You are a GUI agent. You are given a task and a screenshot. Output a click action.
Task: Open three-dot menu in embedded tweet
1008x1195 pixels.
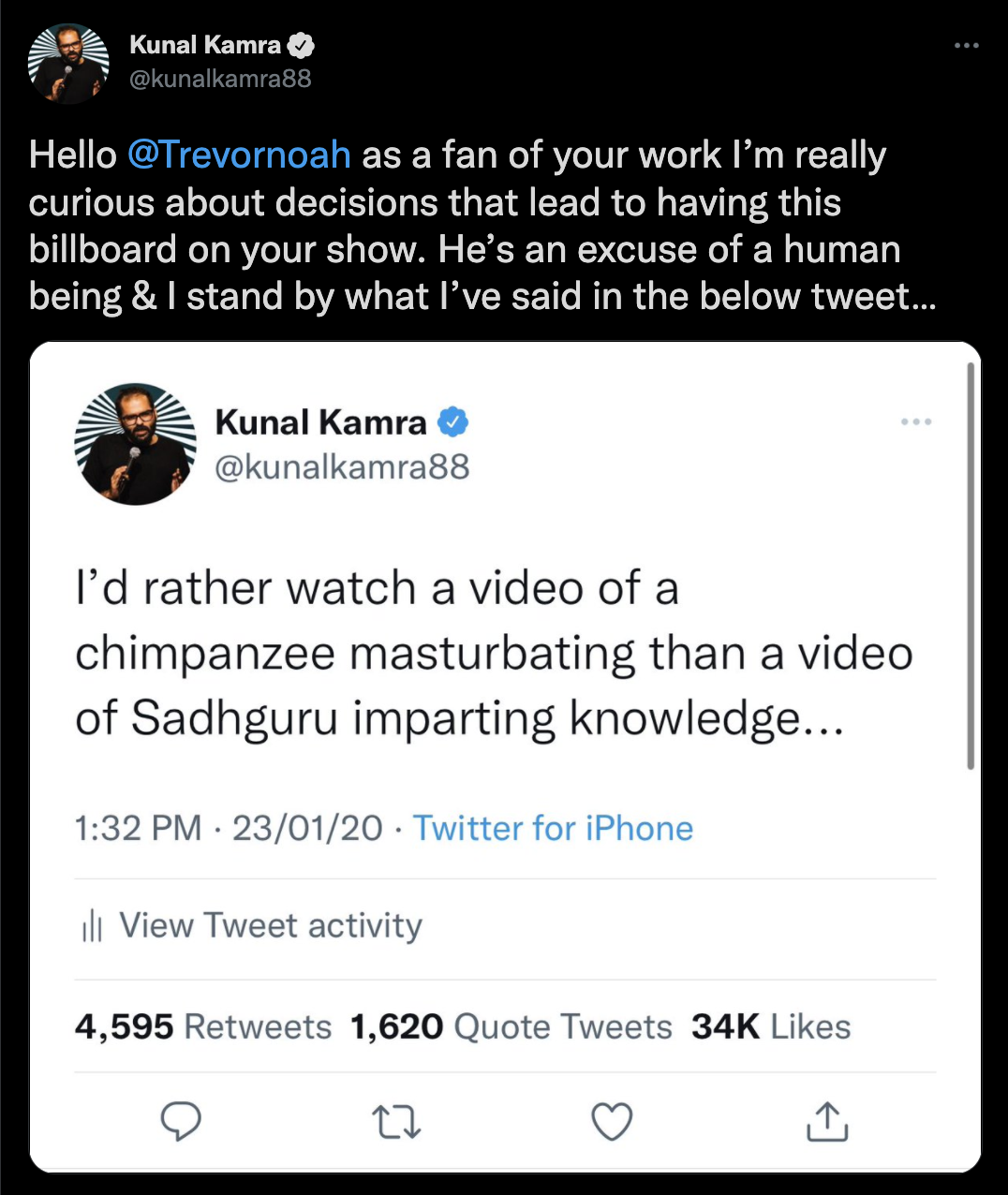[x=915, y=422]
